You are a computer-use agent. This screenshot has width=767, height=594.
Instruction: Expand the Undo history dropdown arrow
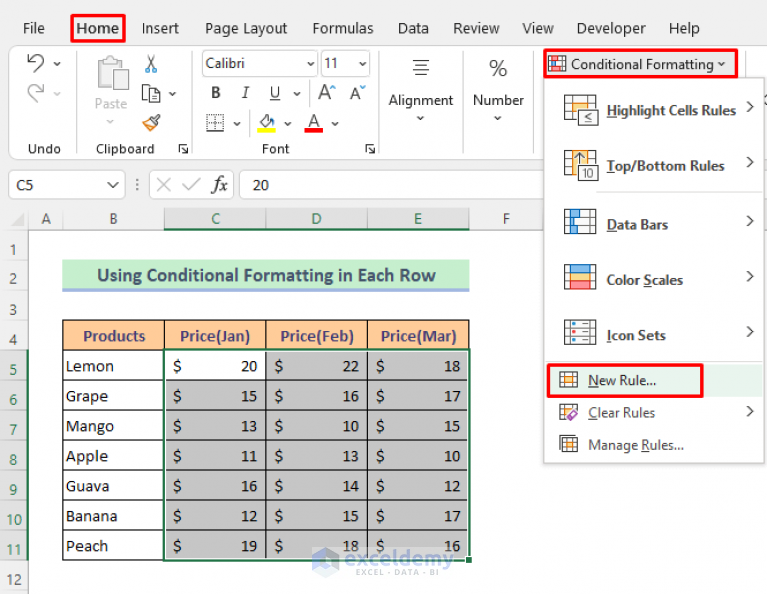pyautogui.click(x=57, y=64)
